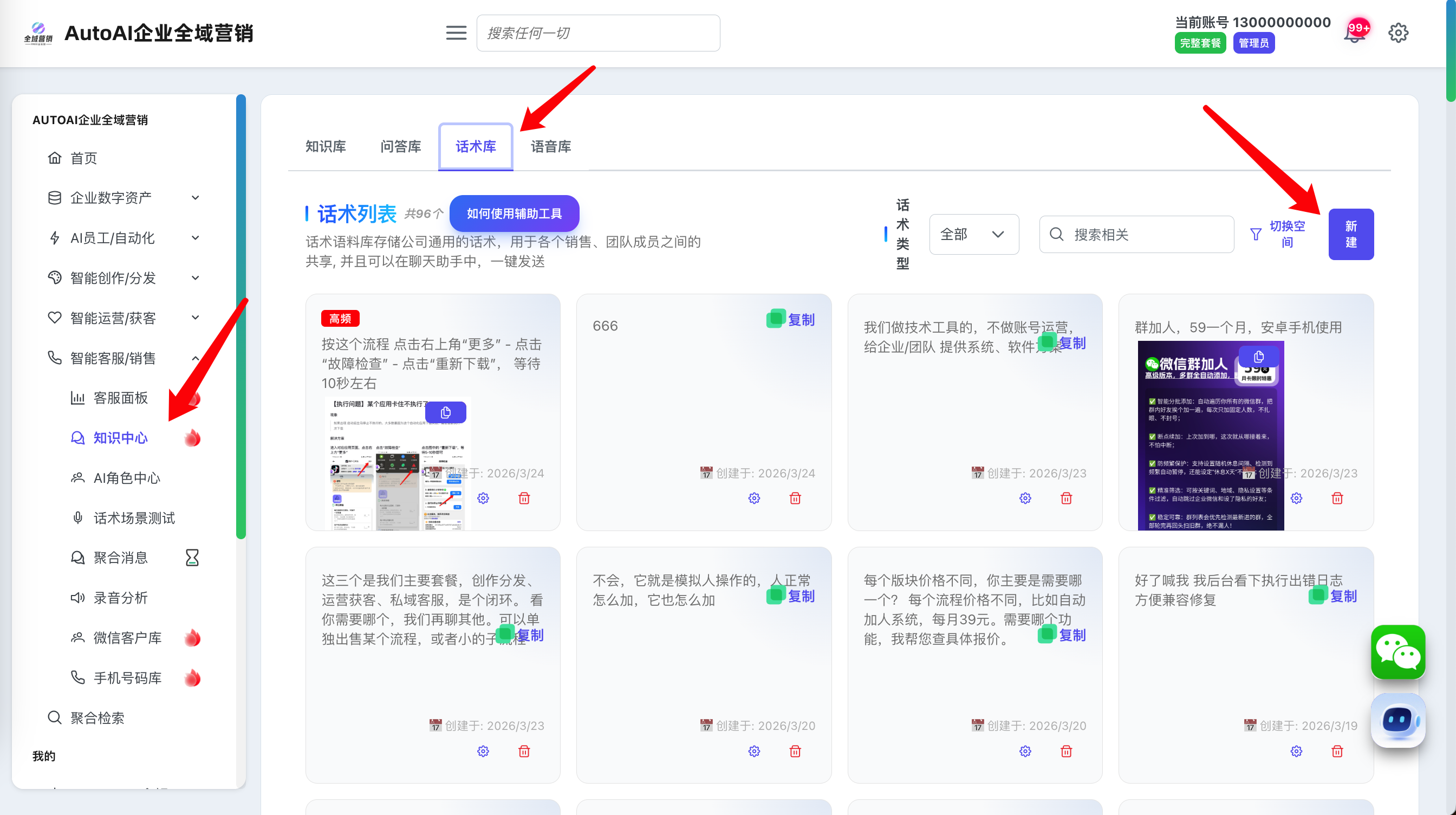Switch to the 知识库 tab
The height and width of the screenshot is (815, 1456).
pos(325,146)
